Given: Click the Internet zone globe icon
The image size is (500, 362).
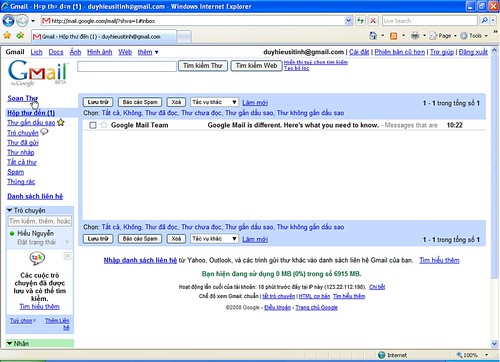Looking at the screenshot, I should [382, 355].
